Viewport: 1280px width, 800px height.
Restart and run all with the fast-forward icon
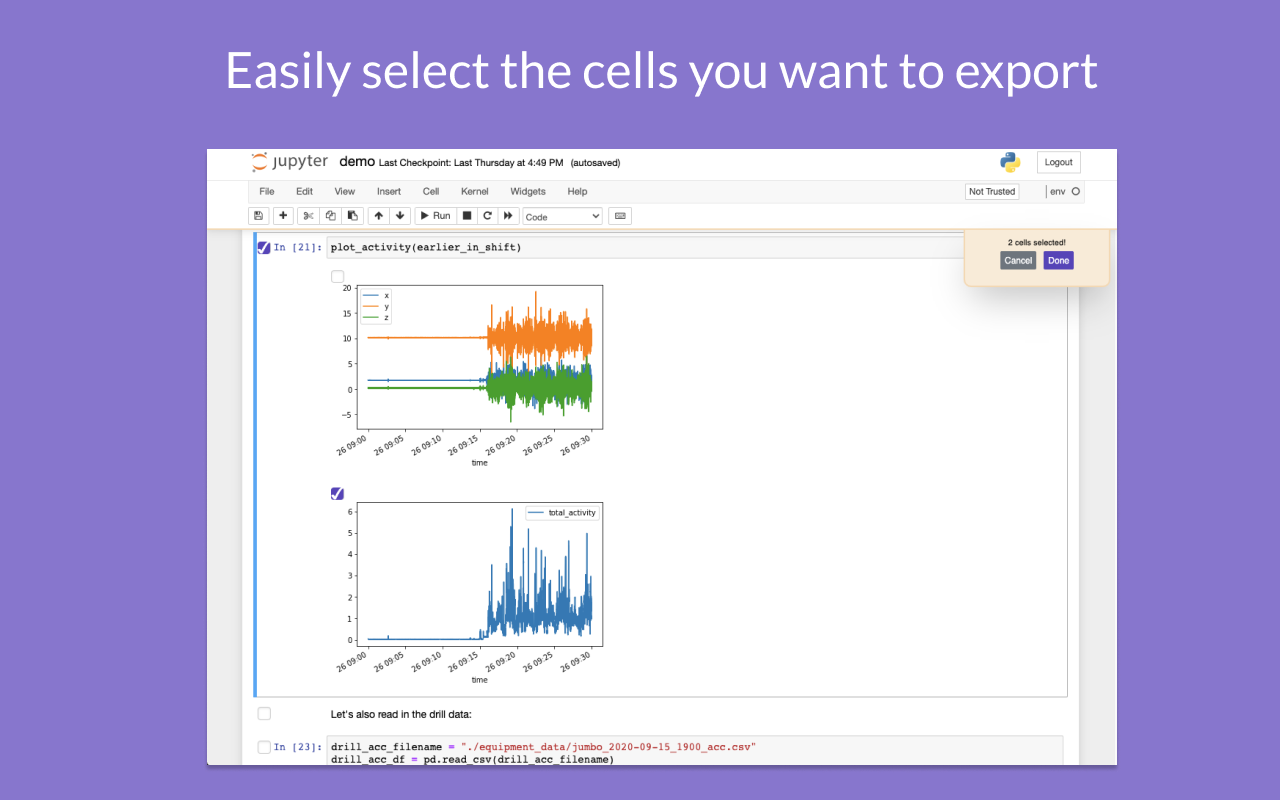click(508, 216)
